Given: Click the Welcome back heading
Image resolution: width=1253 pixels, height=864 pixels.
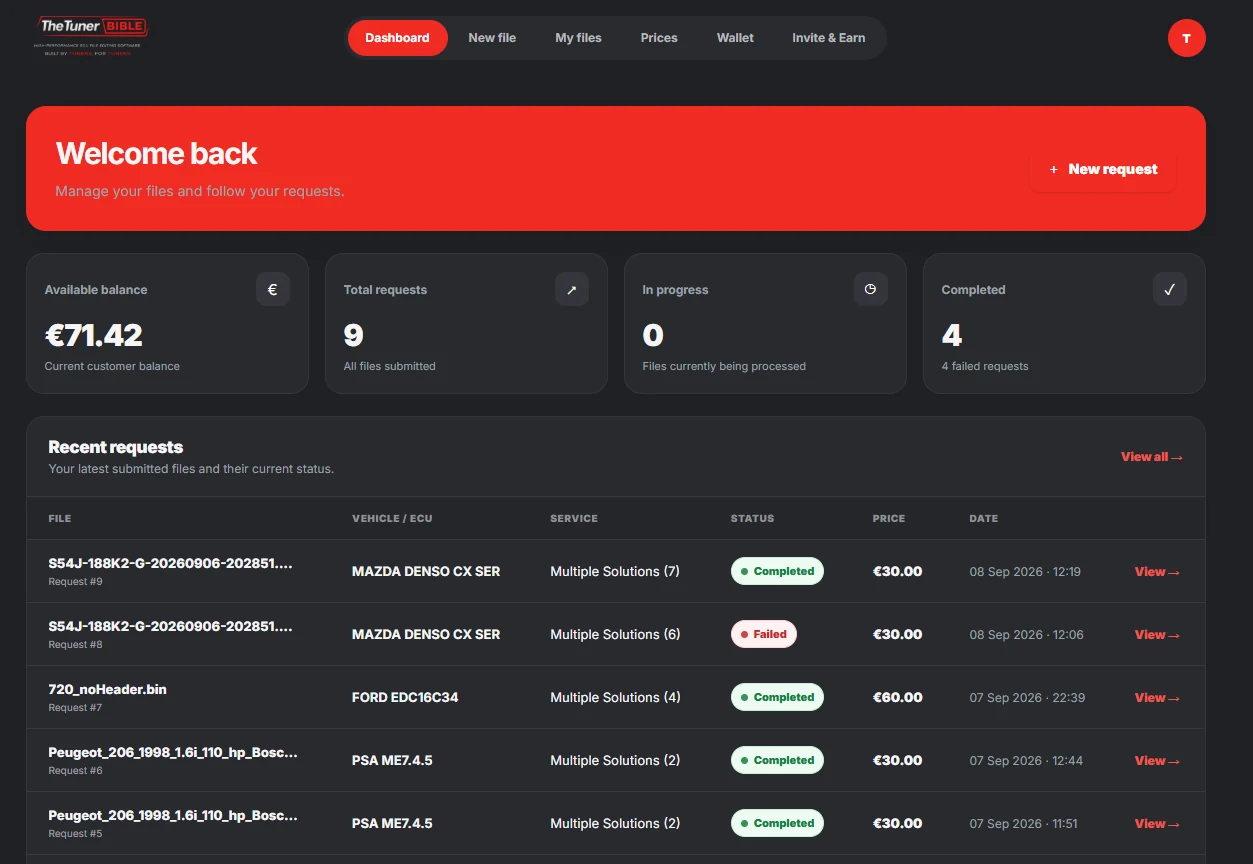Looking at the screenshot, I should pyautogui.click(x=157, y=154).
